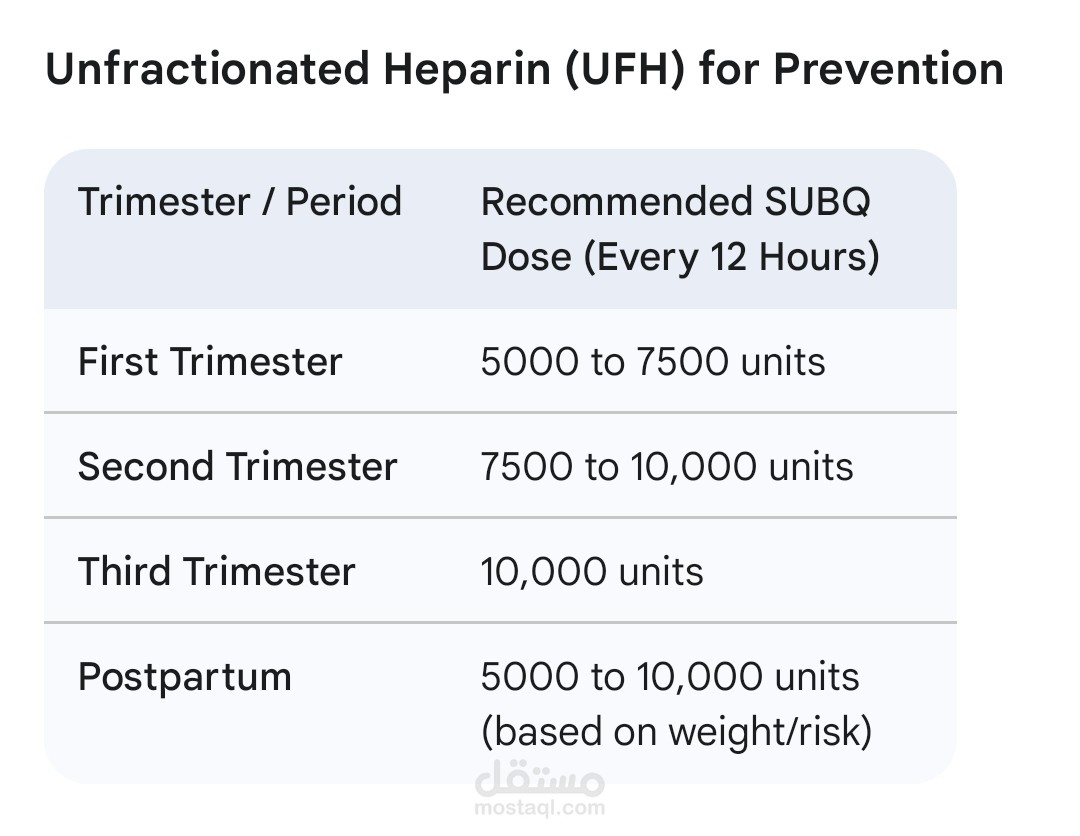Click the '(based on weight/risk)' note

[x=676, y=731]
